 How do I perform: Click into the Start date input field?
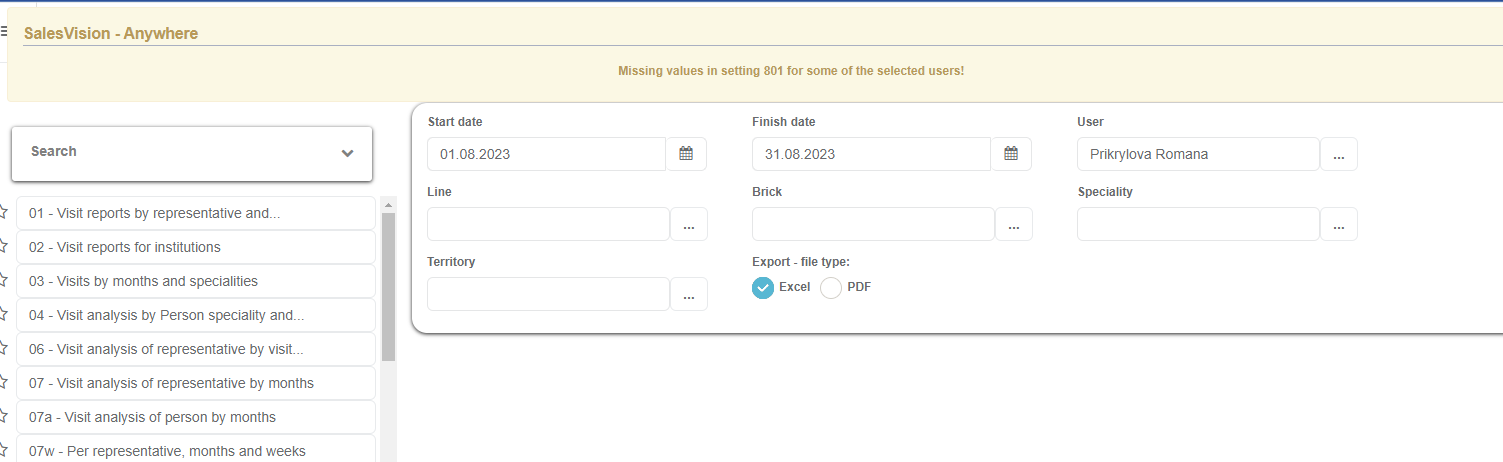[546, 155]
